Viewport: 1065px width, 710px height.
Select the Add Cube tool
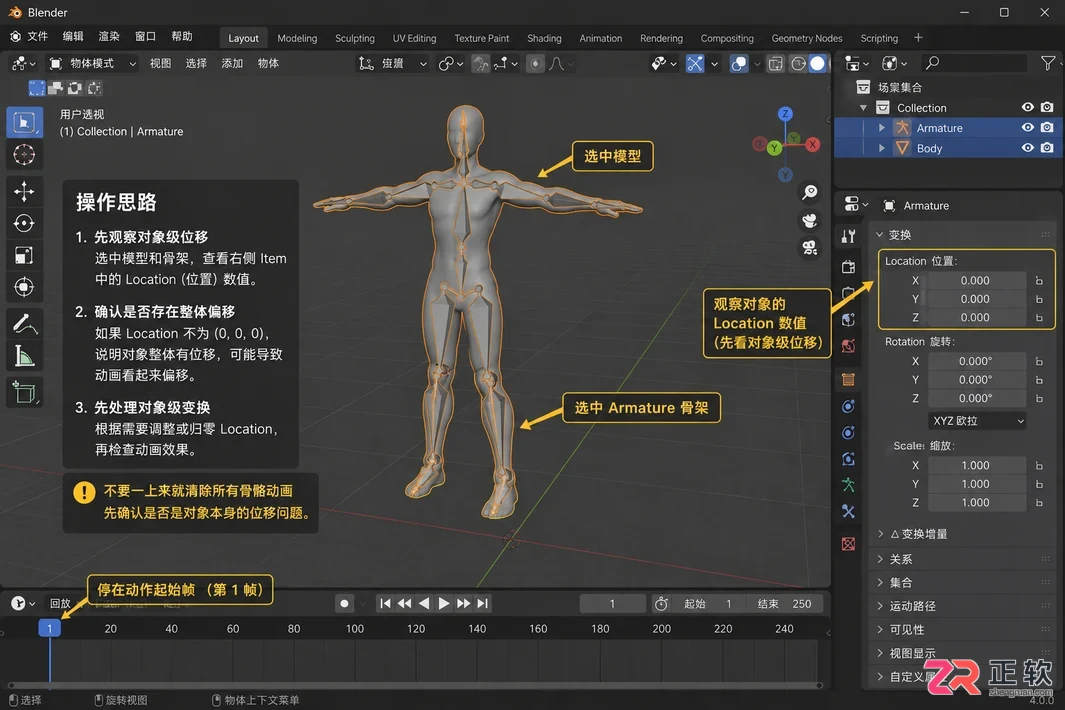point(24,393)
